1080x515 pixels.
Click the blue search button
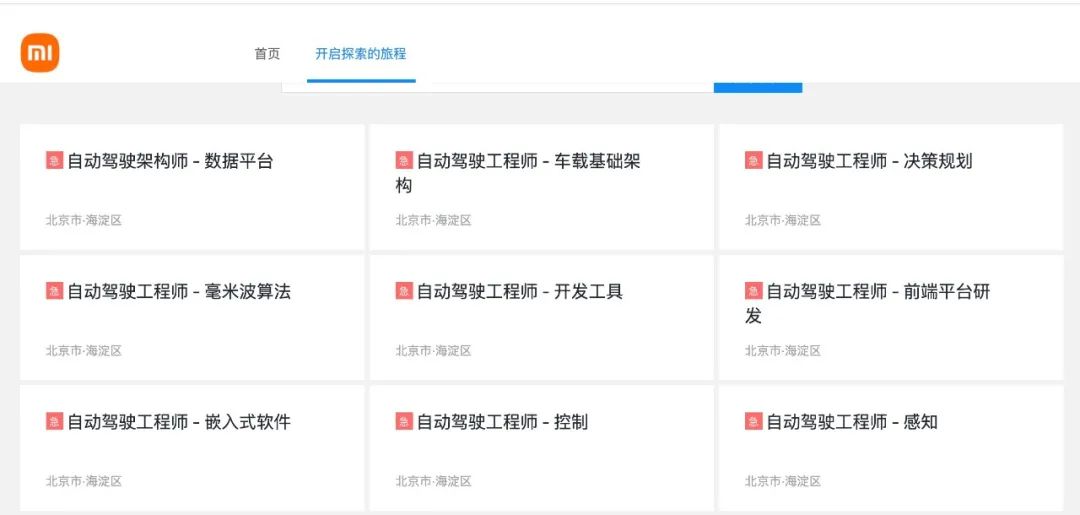[757, 86]
